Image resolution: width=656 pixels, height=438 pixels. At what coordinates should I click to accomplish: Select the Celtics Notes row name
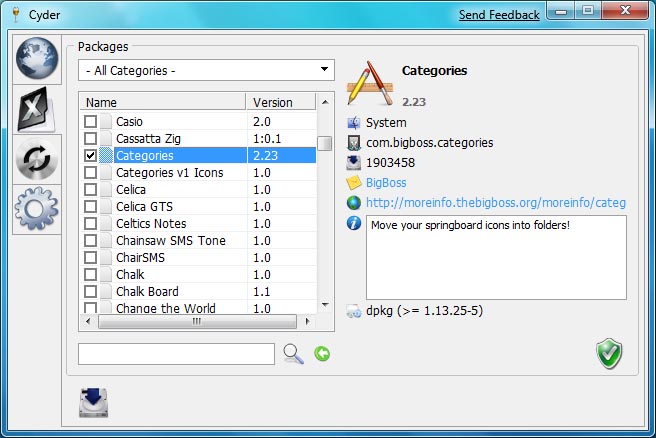click(151, 224)
